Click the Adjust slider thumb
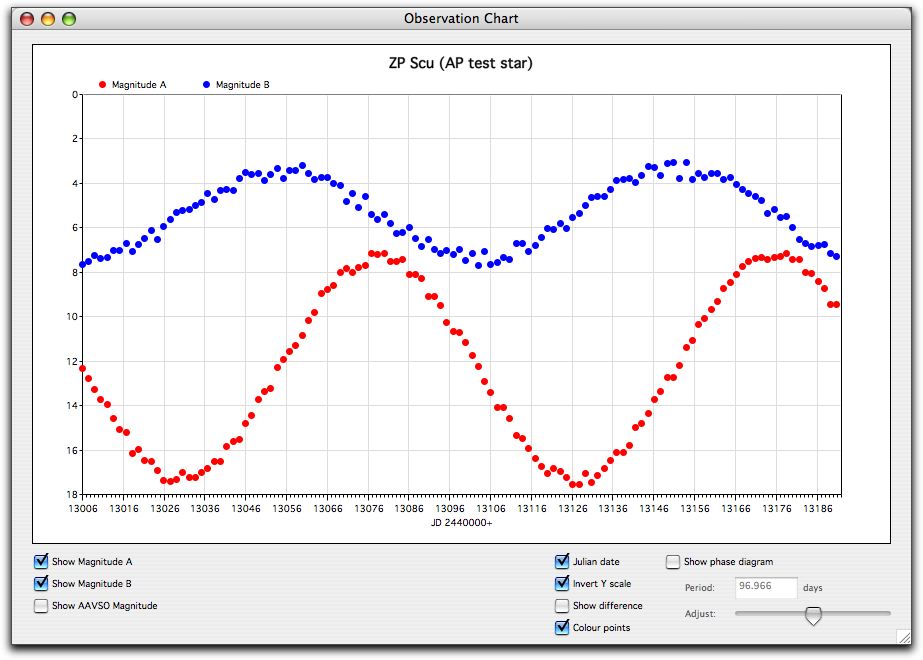 tap(813, 615)
